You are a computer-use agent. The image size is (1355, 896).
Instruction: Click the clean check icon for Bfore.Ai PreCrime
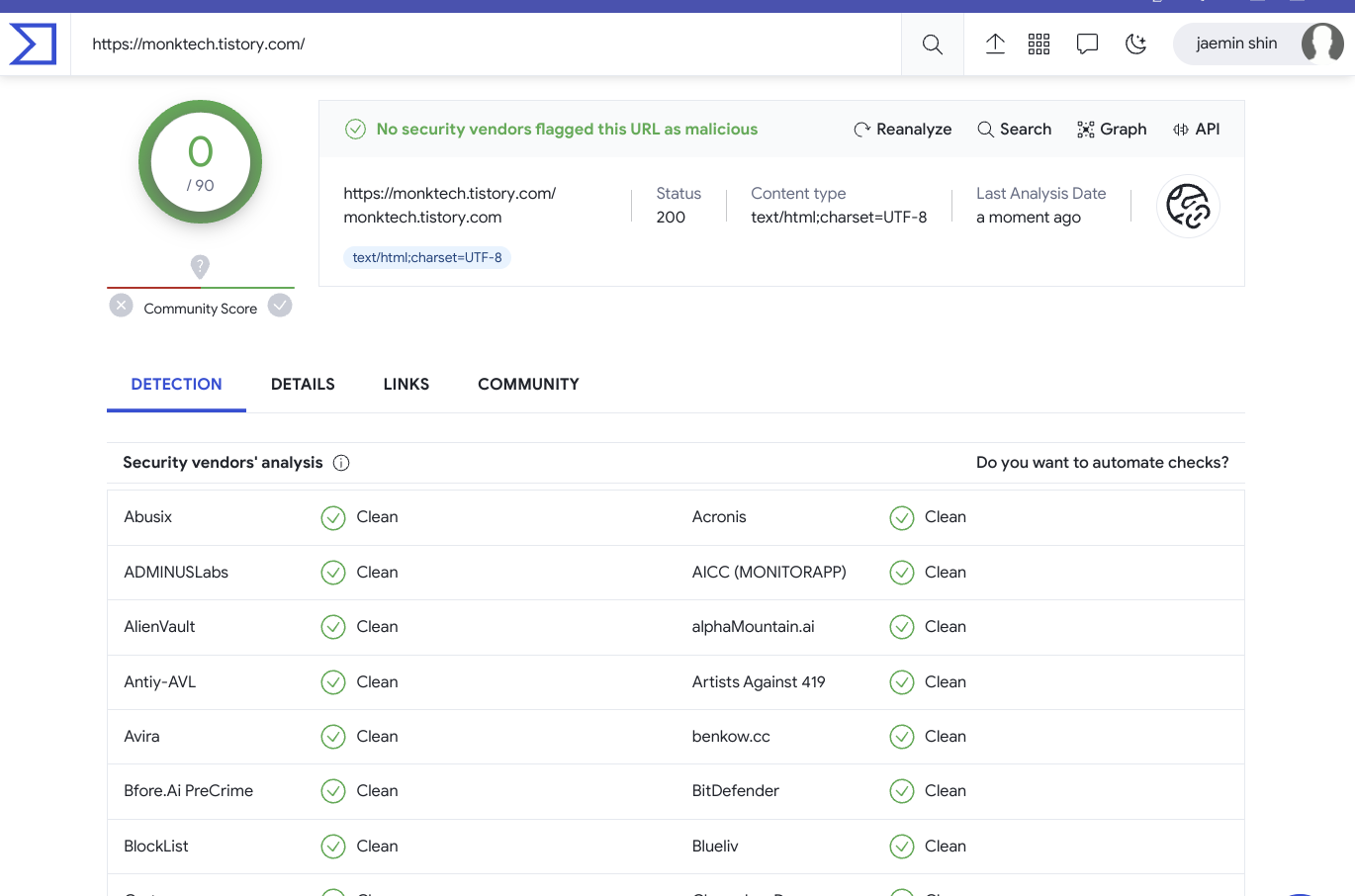(x=333, y=791)
